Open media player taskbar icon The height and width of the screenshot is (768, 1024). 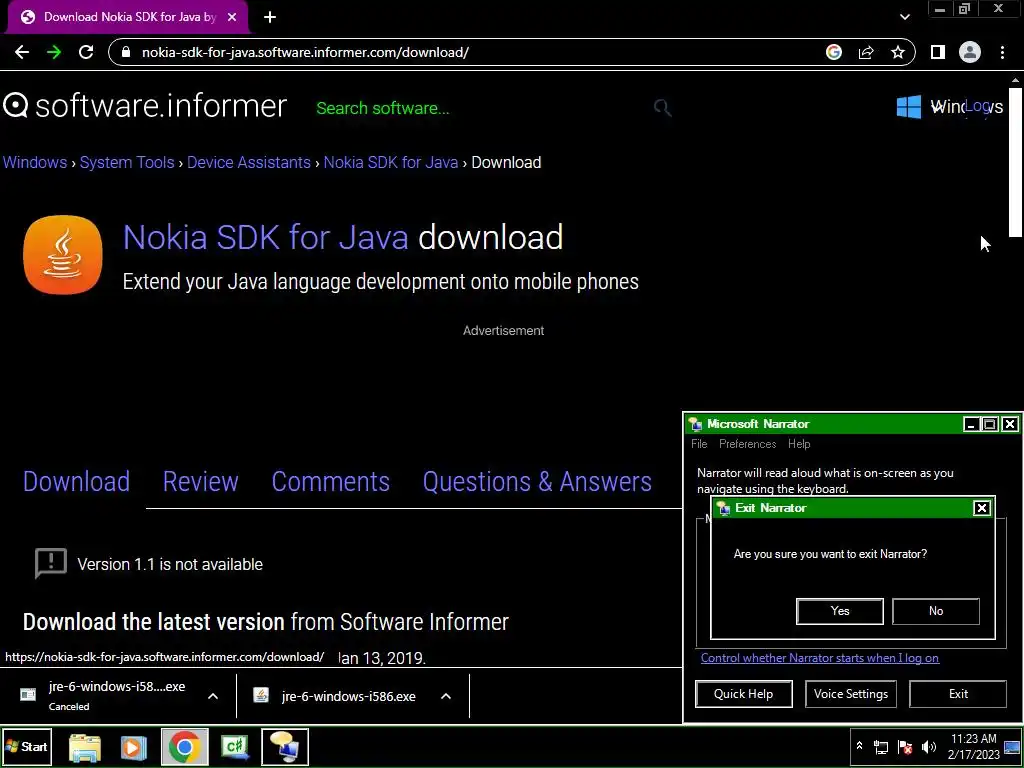pyautogui.click(x=133, y=747)
